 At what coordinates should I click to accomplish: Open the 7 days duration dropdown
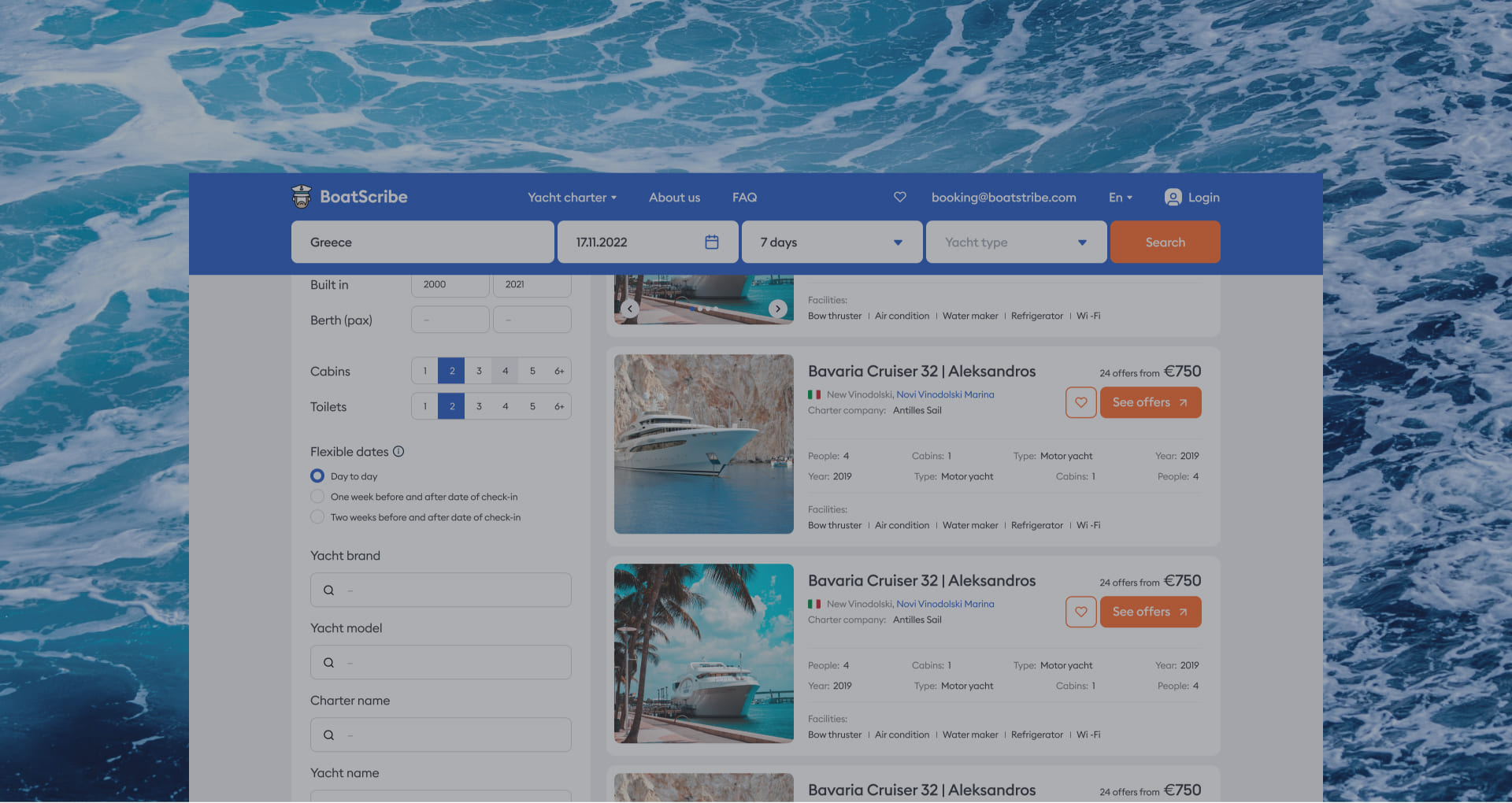click(832, 242)
